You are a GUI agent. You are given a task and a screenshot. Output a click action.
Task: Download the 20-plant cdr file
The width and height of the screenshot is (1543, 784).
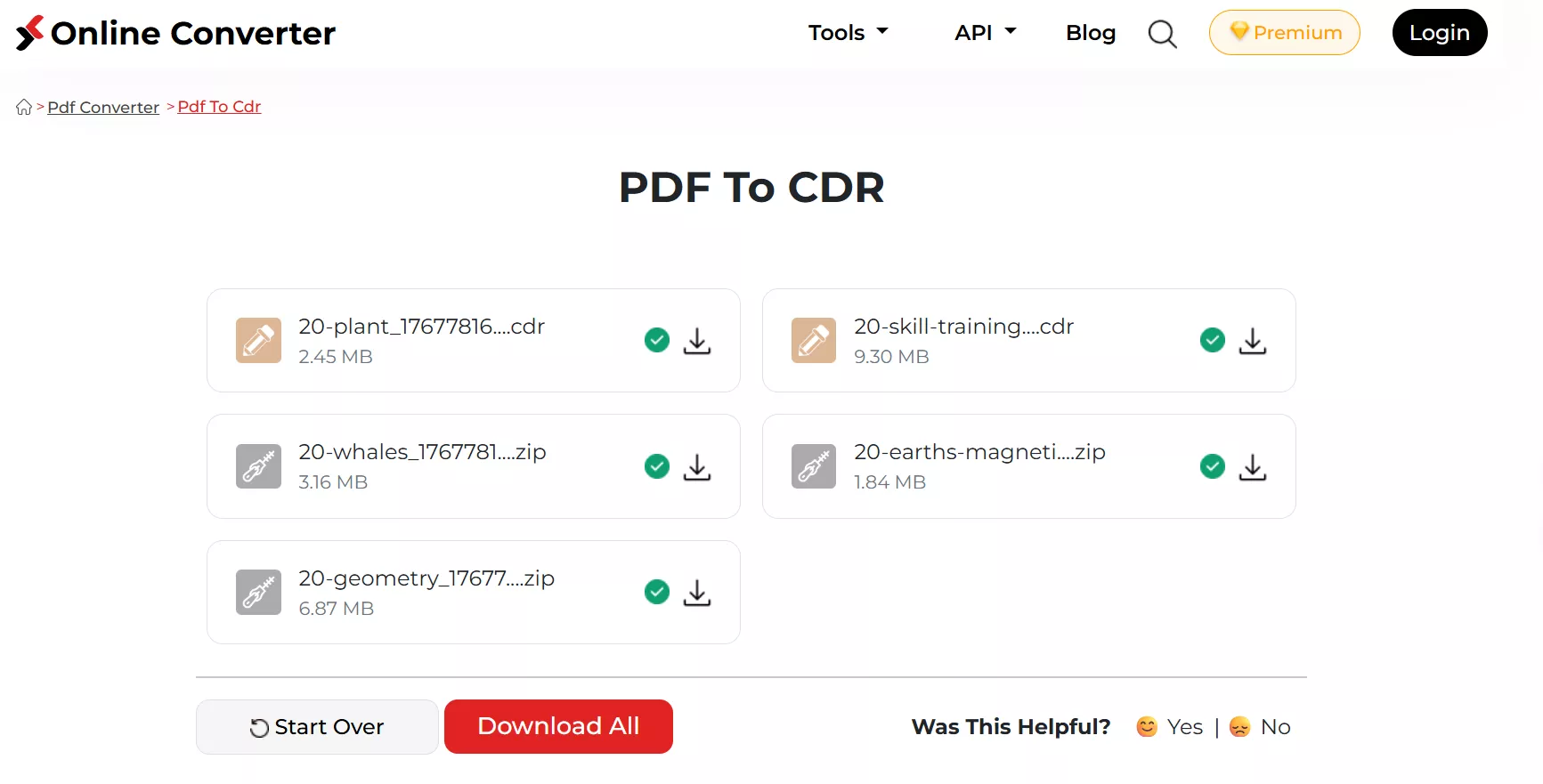(696, 341)
